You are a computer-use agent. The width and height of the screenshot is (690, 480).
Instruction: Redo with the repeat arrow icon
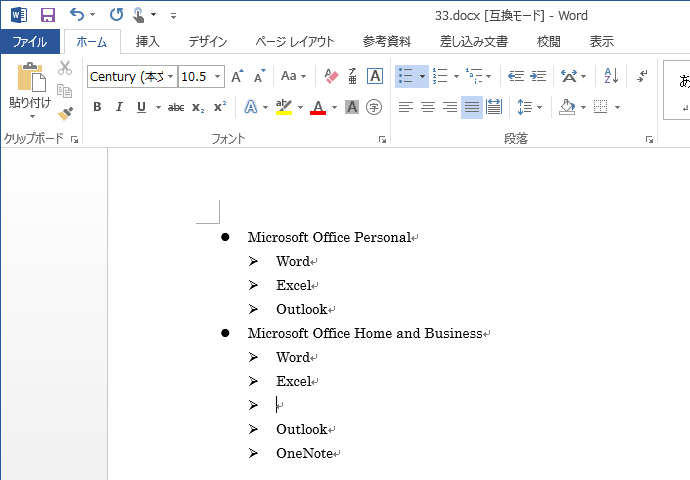click(x=117, y=15)
